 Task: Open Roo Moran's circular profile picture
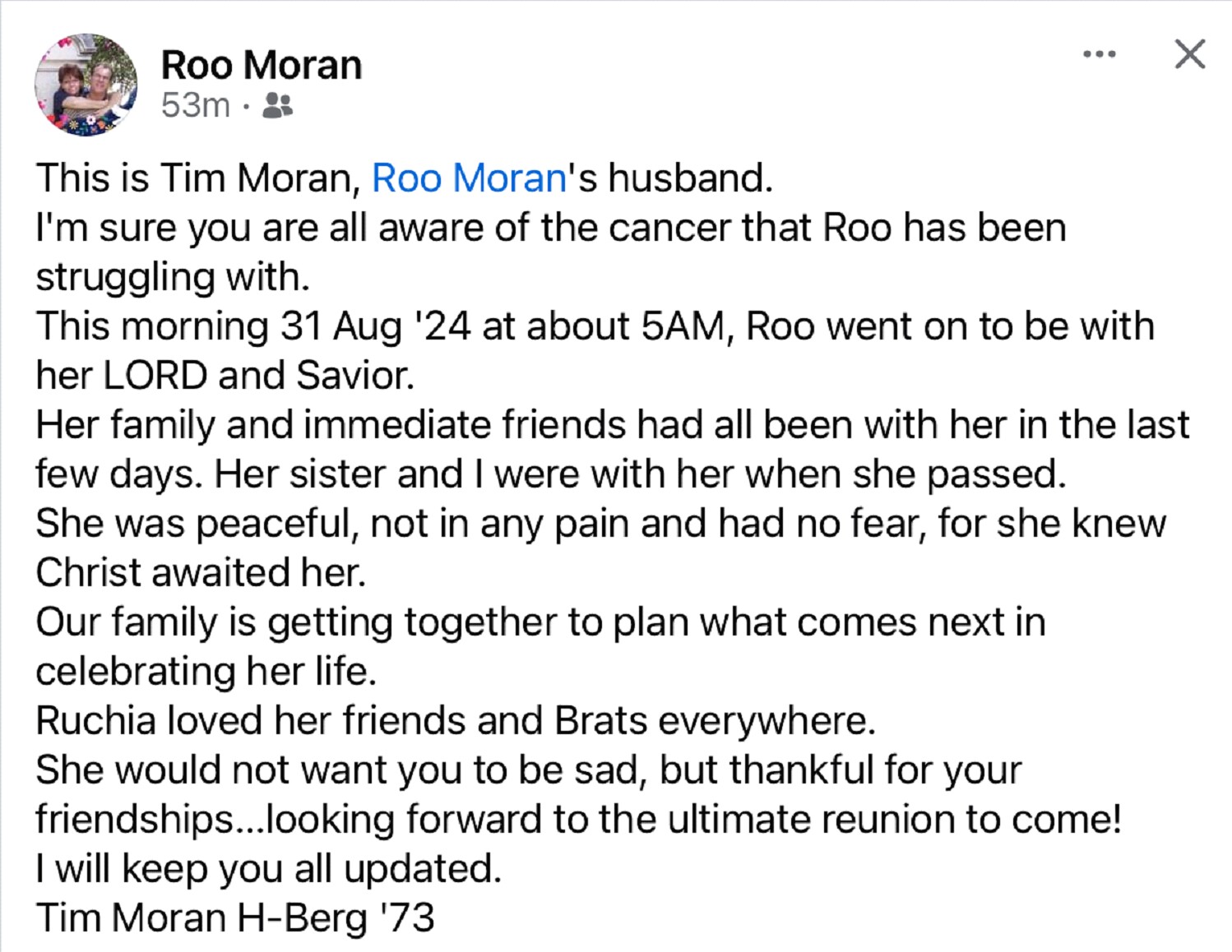(x=86, y=85)
